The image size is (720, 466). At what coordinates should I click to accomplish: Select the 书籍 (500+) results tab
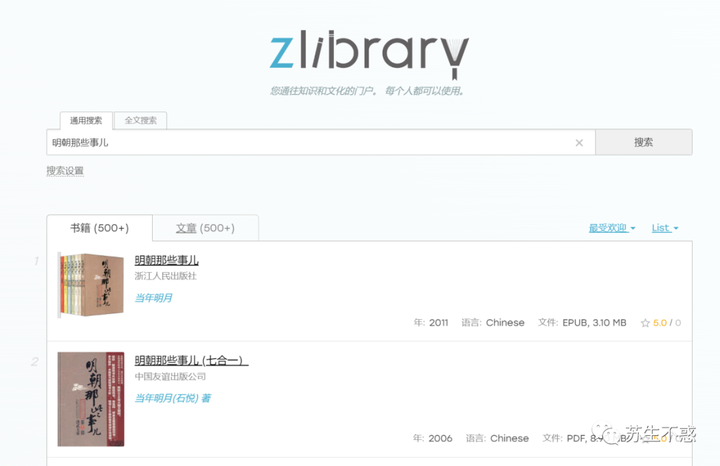[x=100, y=228]
